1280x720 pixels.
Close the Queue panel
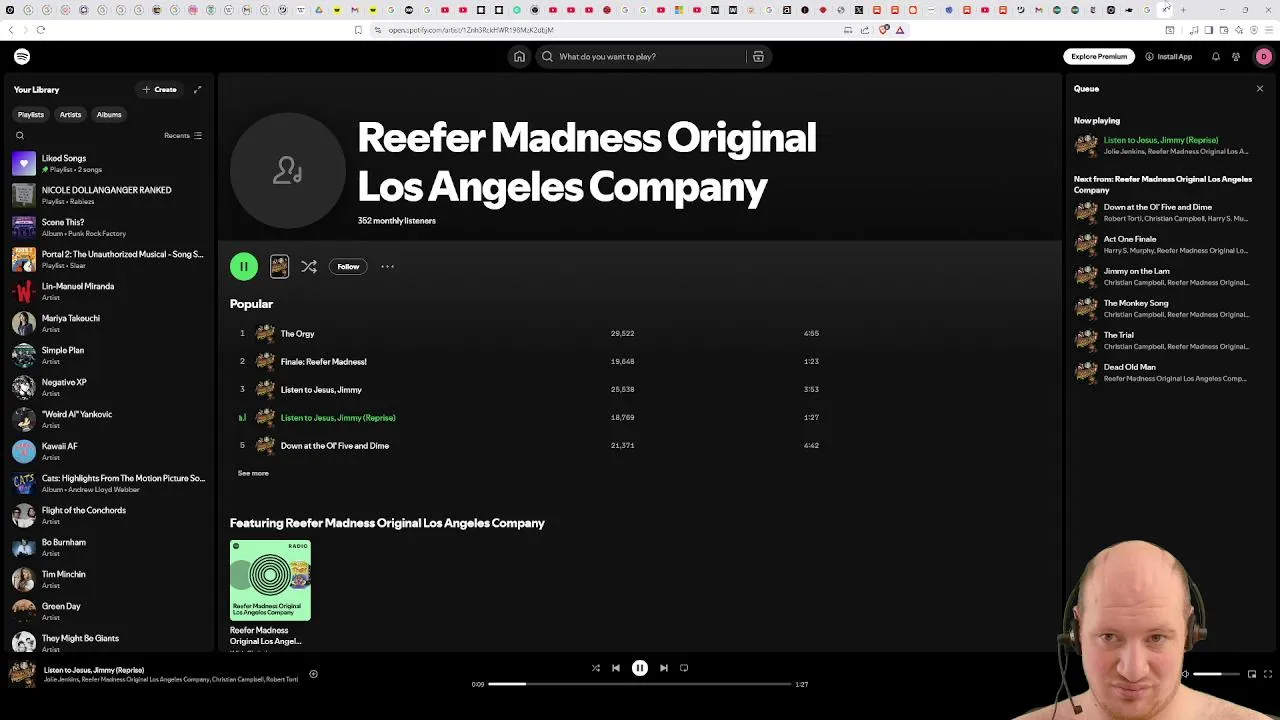tap(1260, 89)
